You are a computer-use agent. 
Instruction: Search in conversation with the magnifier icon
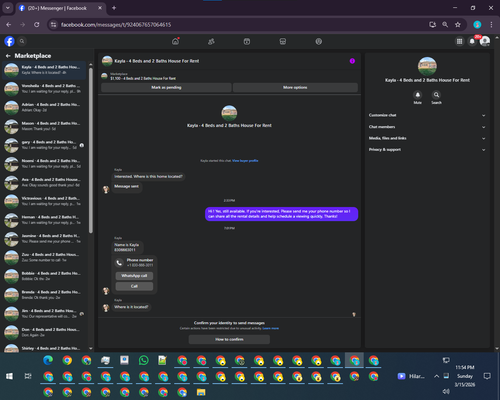[x=436, y=95]
